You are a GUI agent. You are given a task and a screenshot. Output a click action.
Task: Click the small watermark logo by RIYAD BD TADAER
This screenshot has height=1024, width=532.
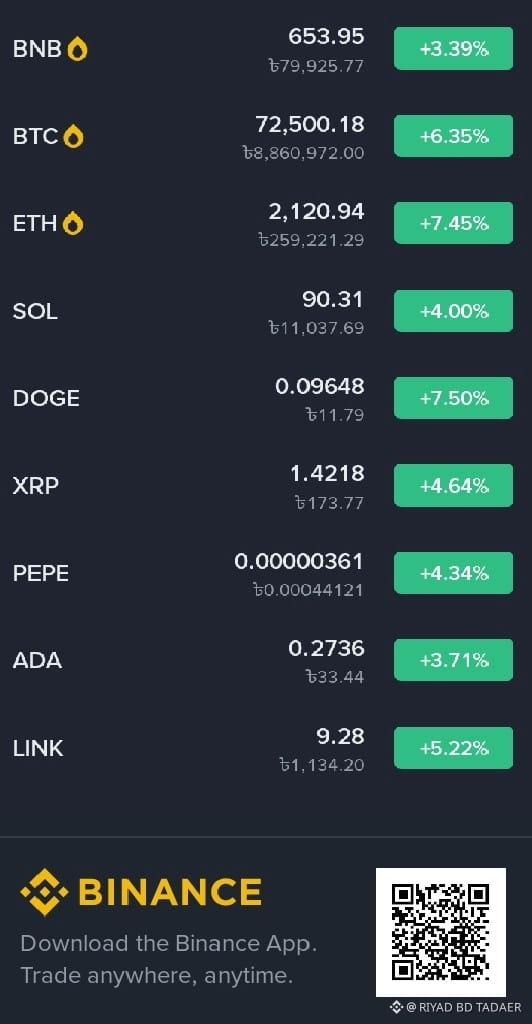click(x=396, y=1007)
